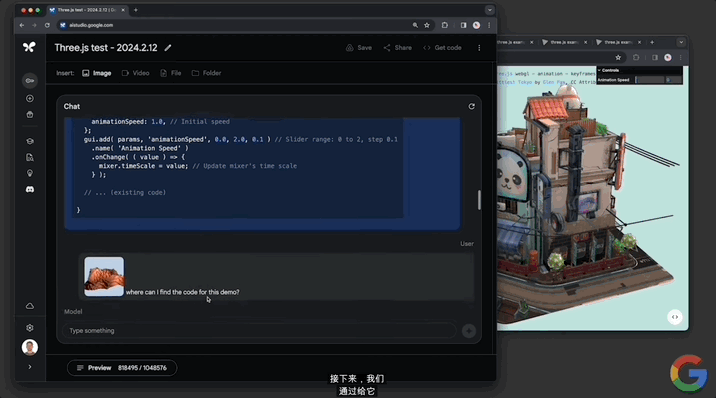Open a new tab in the back window
This screenshot has height=398, width=716.
pos(652,42)
